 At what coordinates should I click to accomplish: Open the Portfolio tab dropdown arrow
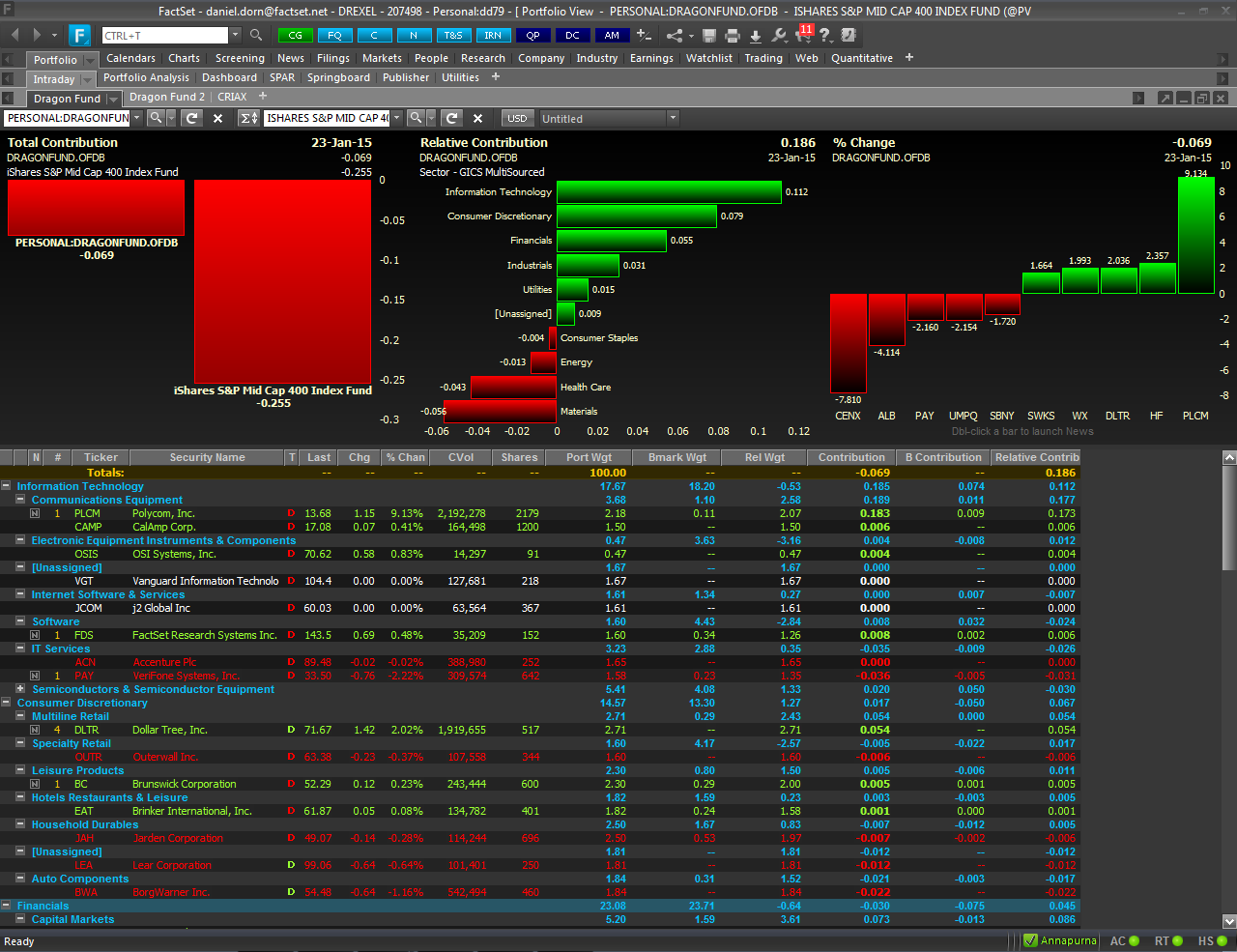coord(90,60)
